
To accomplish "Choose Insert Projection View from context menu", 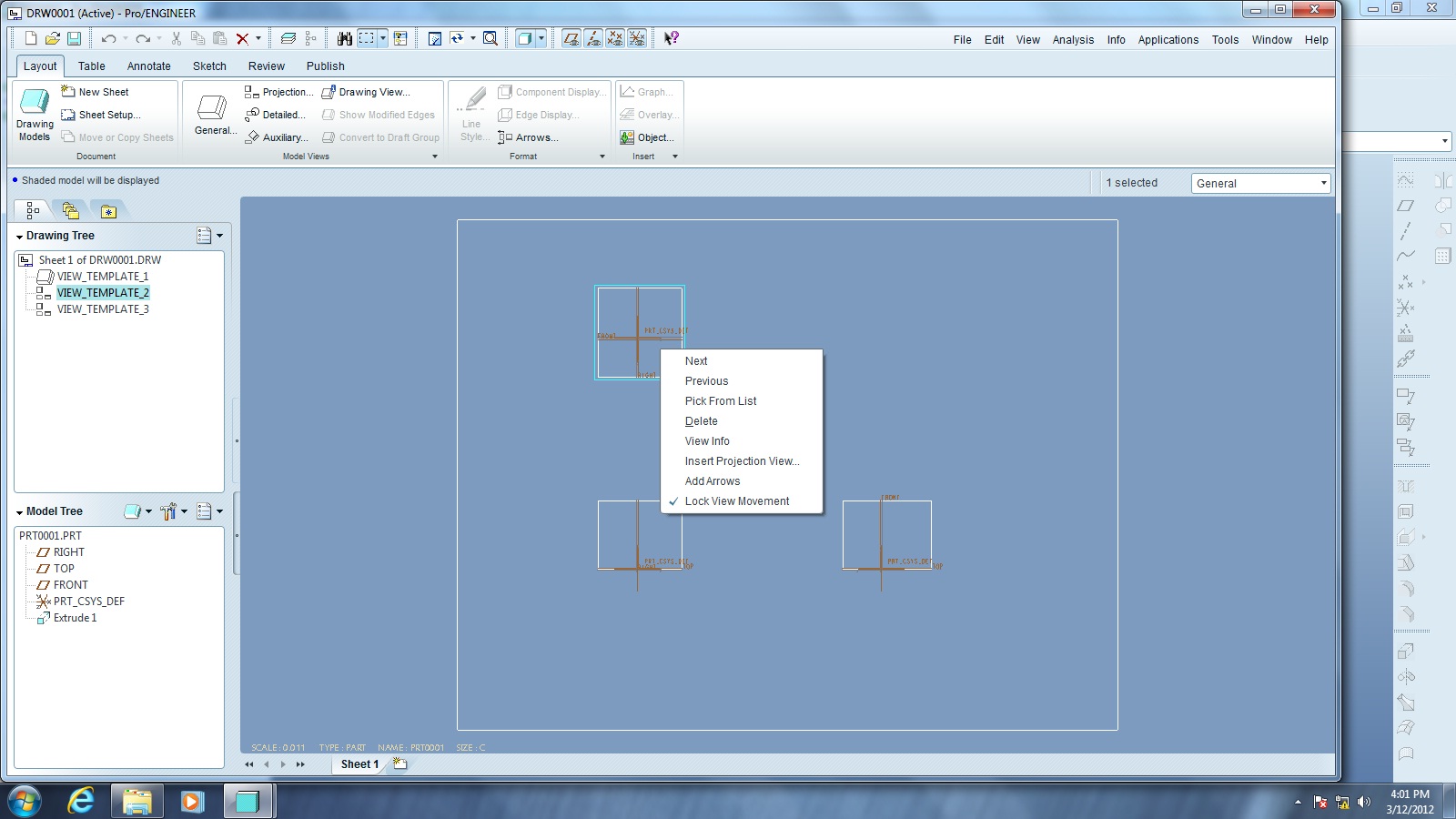I will (x=742, y=461).
